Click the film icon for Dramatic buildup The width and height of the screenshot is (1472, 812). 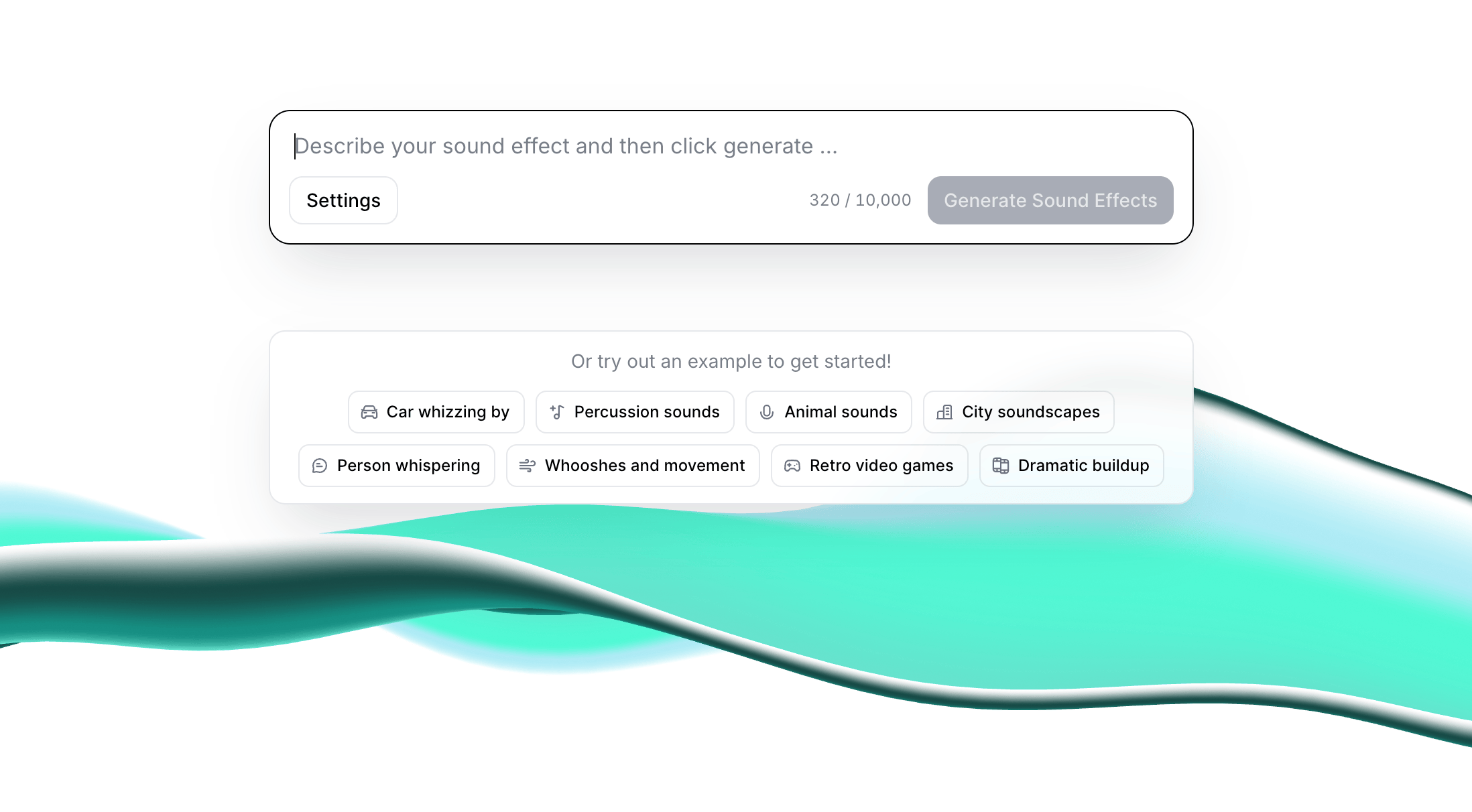click(x=1001, y=466)
